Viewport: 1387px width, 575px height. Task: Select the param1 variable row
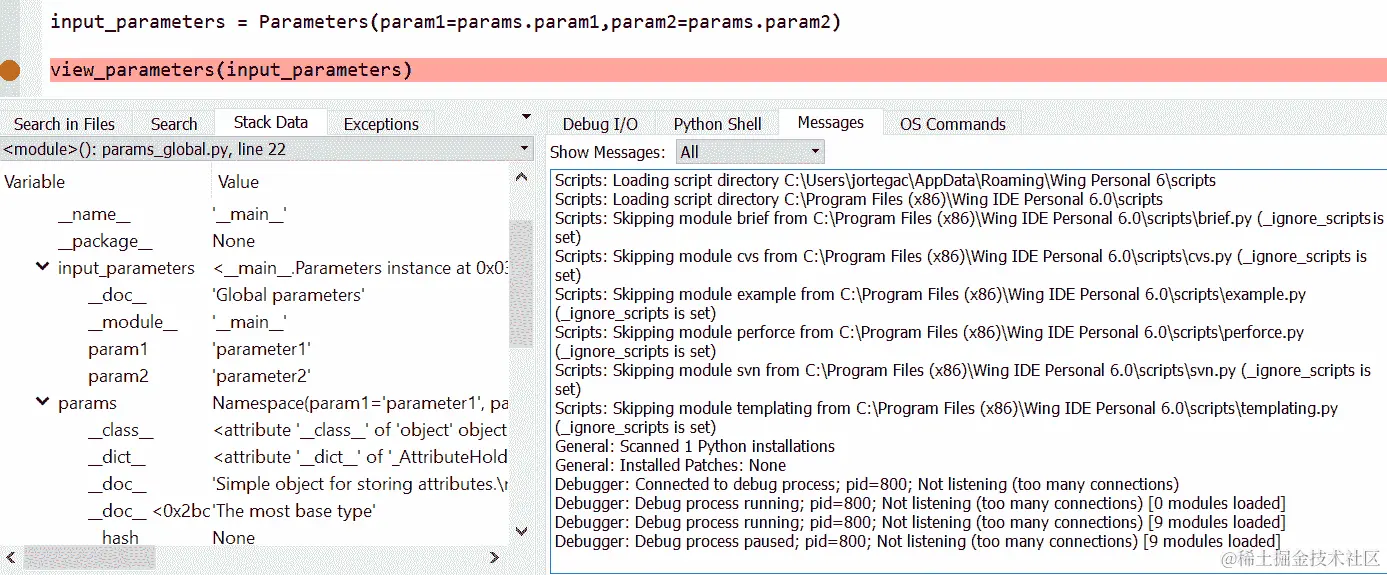(x=118, y=349)
